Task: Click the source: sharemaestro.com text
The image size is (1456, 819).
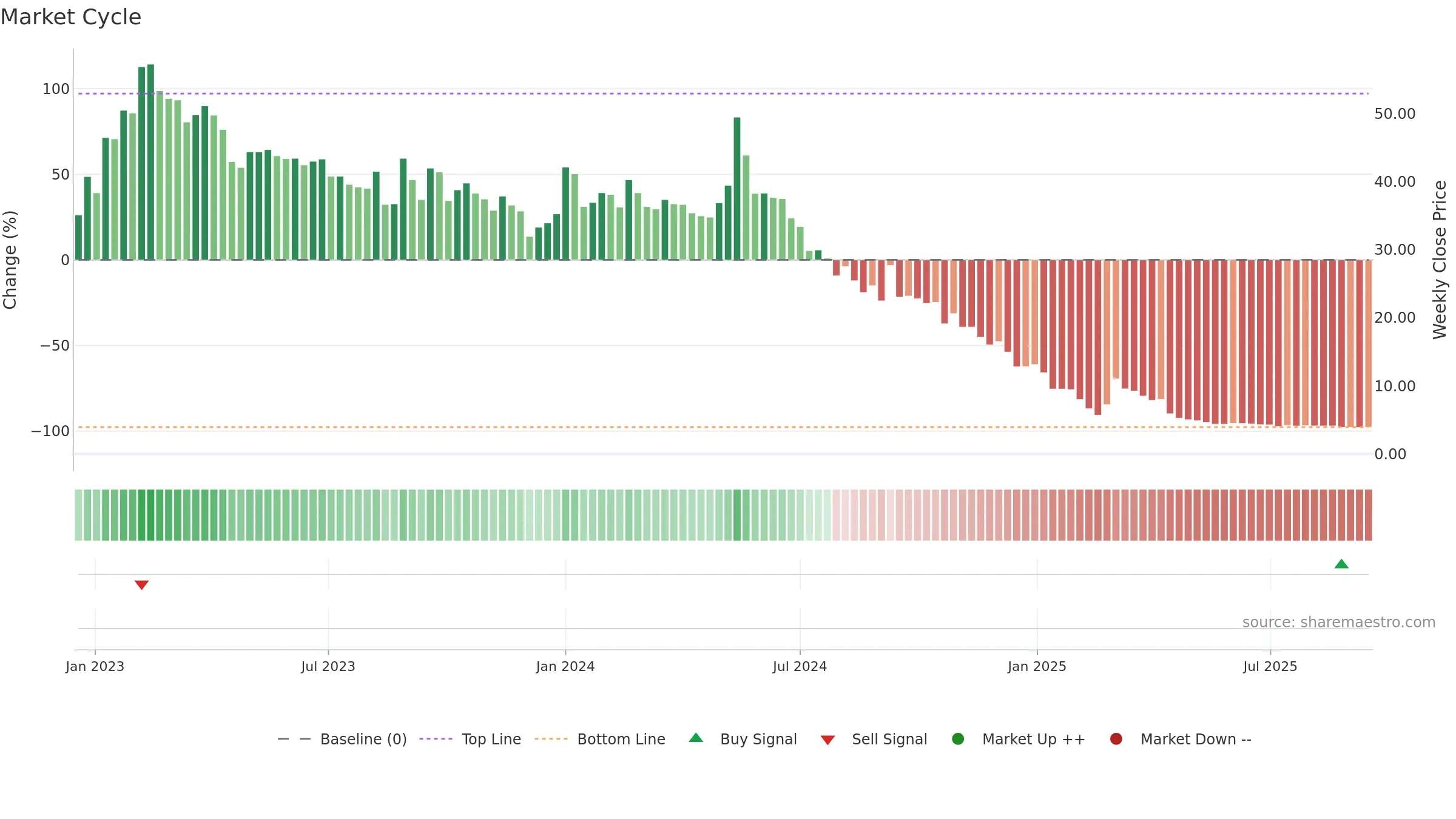Action: [1339, 622]
